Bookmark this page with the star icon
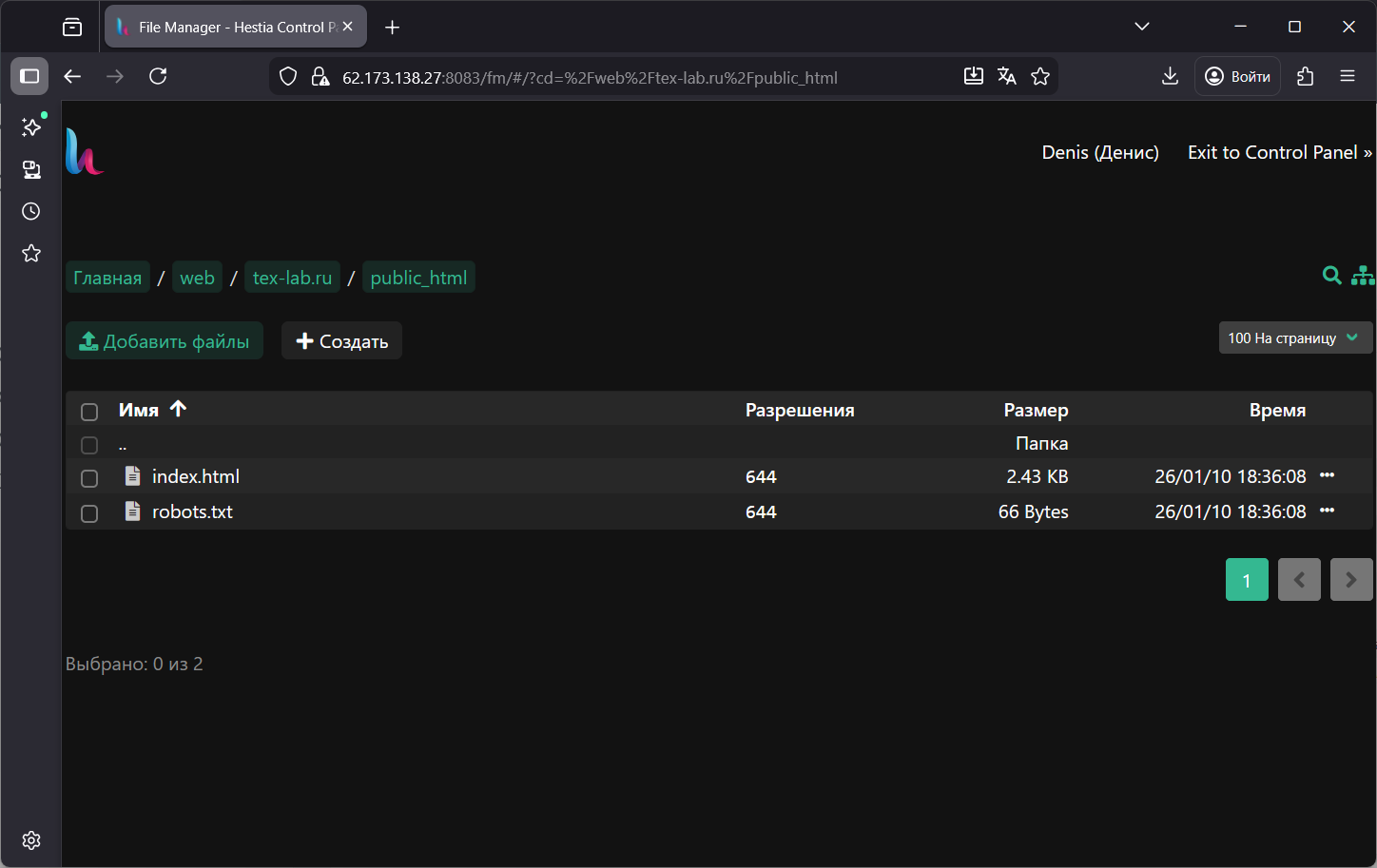Image resolution: width=1377 pixels, height=868 pixels. pyautogui.click(x=1040, y=77)
